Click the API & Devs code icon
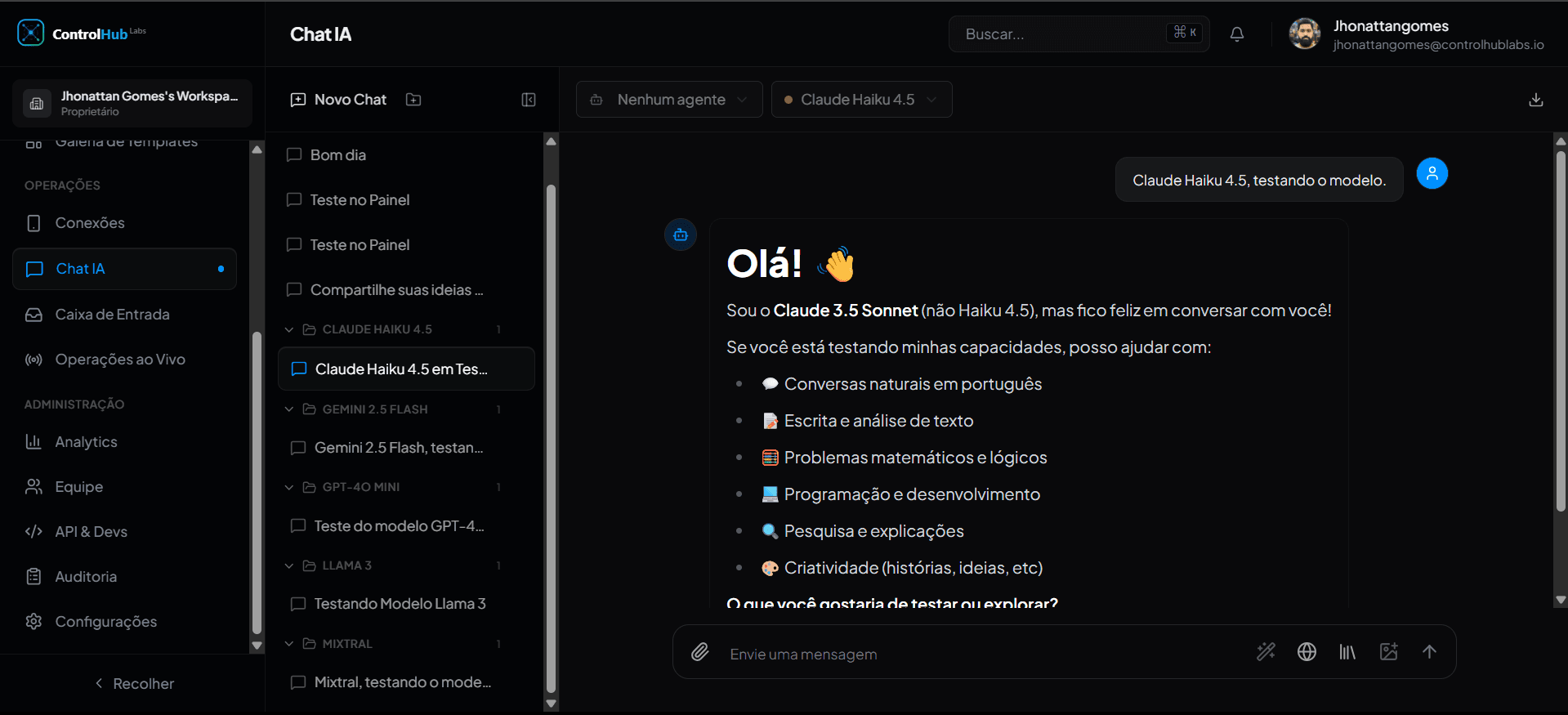The height and width of the screenshot is (715, 1568). click(34, 532)
